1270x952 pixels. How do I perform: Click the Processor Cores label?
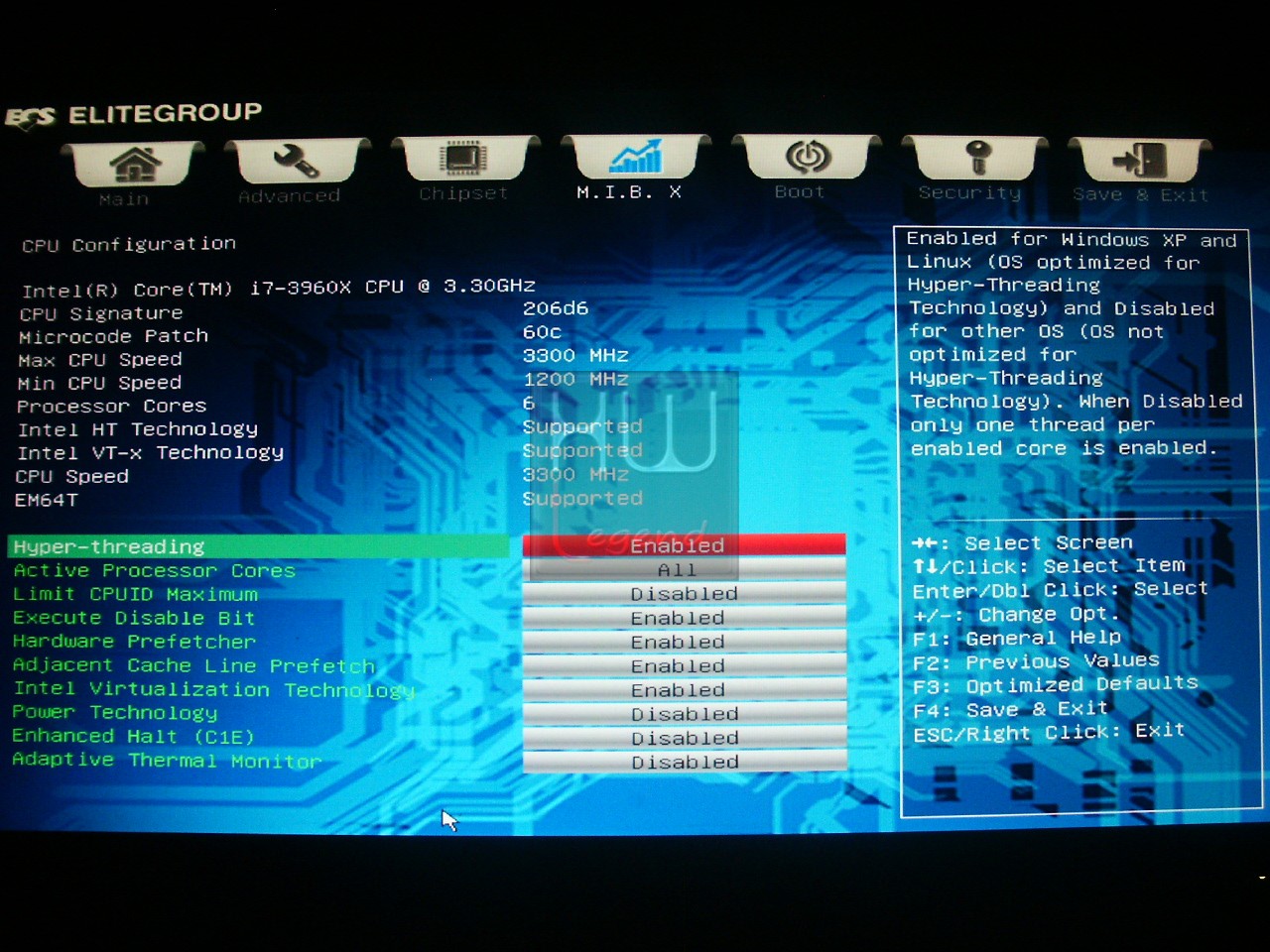coord(111,406)
